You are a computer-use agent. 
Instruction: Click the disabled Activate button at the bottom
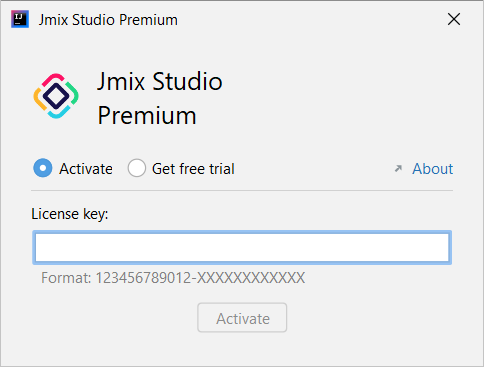(x=242, y=318)
